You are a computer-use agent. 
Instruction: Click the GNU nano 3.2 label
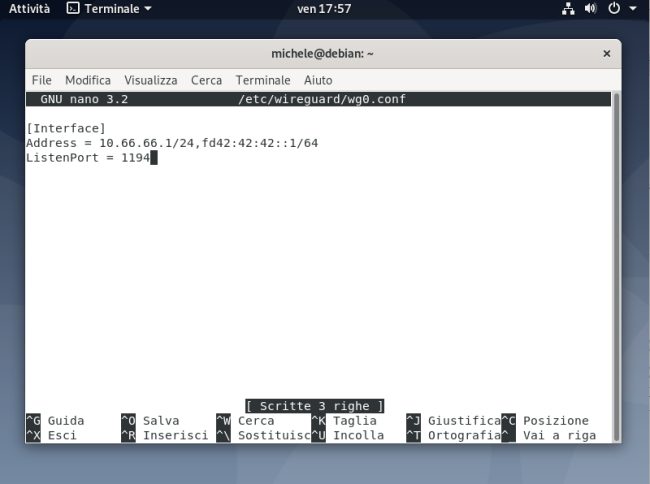[x=84, y=99]
